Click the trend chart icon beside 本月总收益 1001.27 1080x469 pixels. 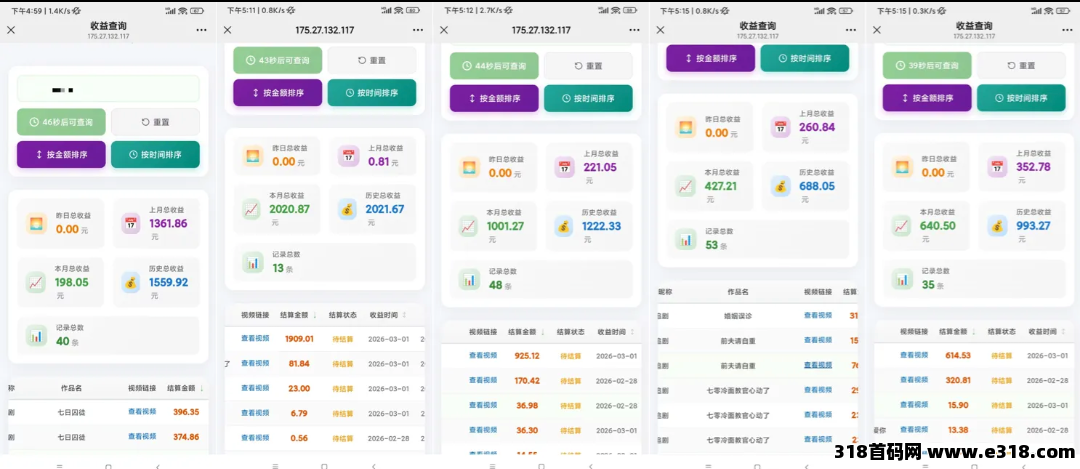pos(468,226)
